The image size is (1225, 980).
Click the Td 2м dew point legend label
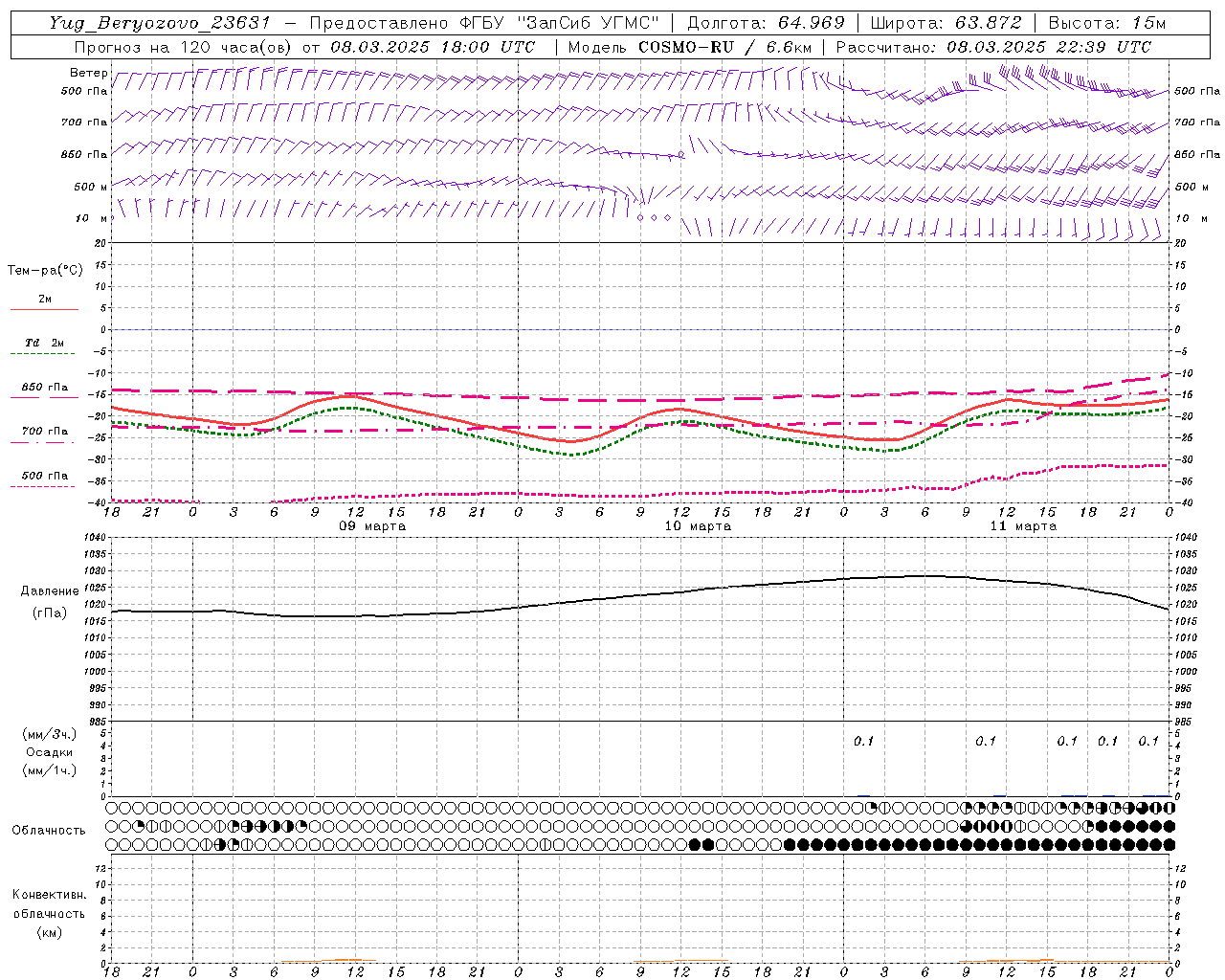(x=45, y=343)
